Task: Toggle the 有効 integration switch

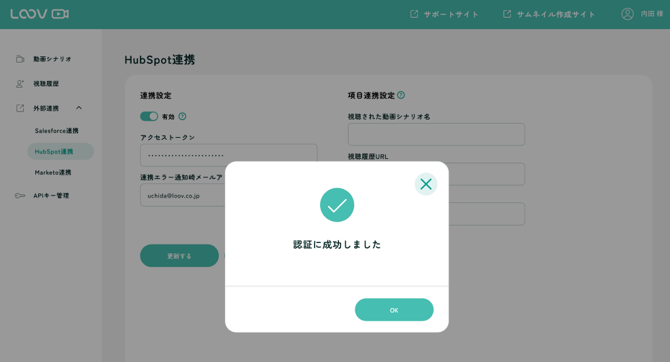Action: [149, 116]
